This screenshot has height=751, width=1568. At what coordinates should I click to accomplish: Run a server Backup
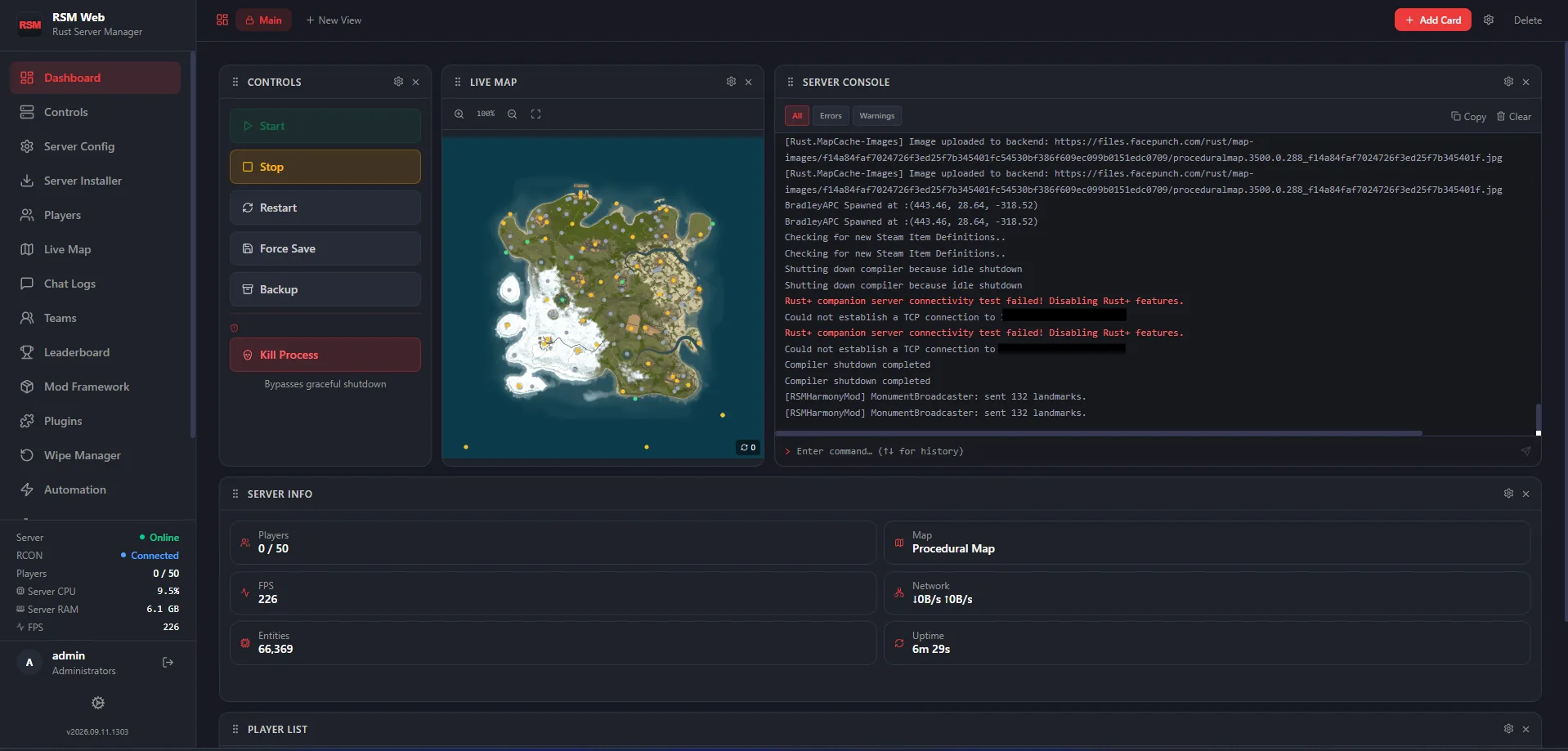pyautogui.click(x=325, y=289)
